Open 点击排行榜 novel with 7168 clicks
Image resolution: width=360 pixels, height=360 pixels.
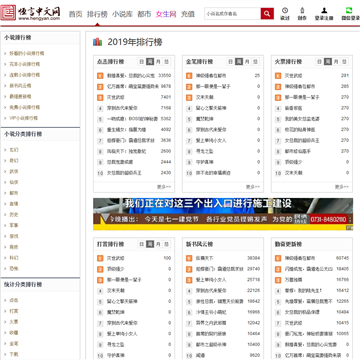(122, 108)
